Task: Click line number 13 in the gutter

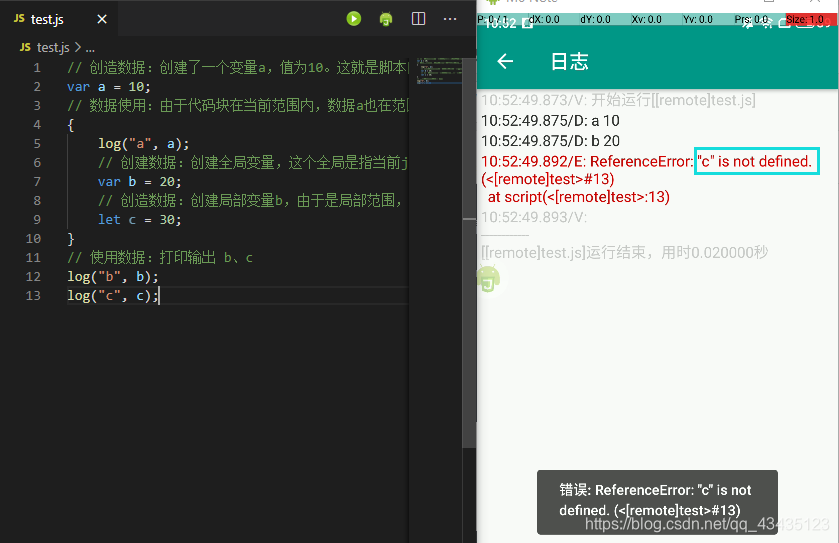Action: click(33, 295)
